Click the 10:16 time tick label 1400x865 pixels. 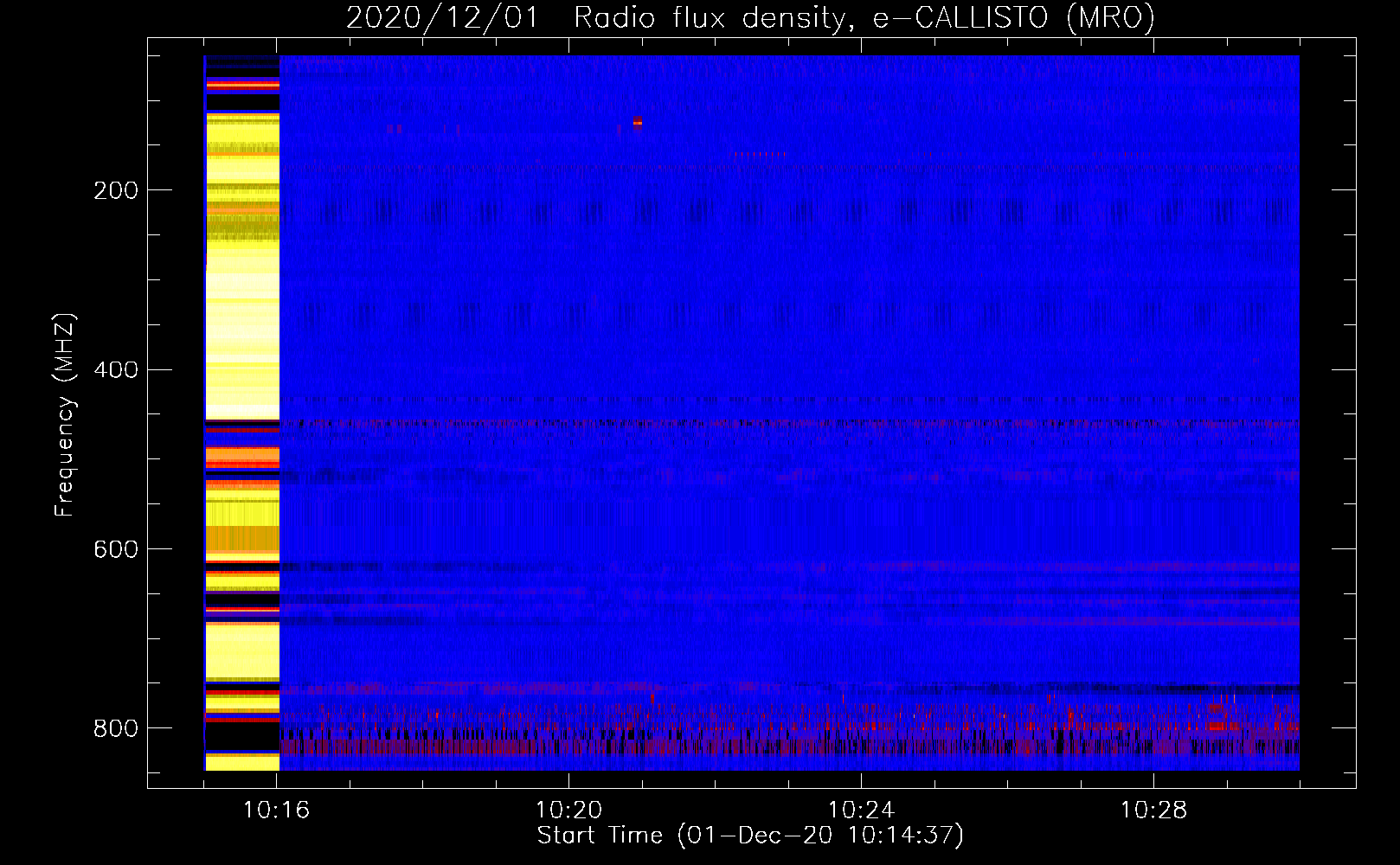276,811
